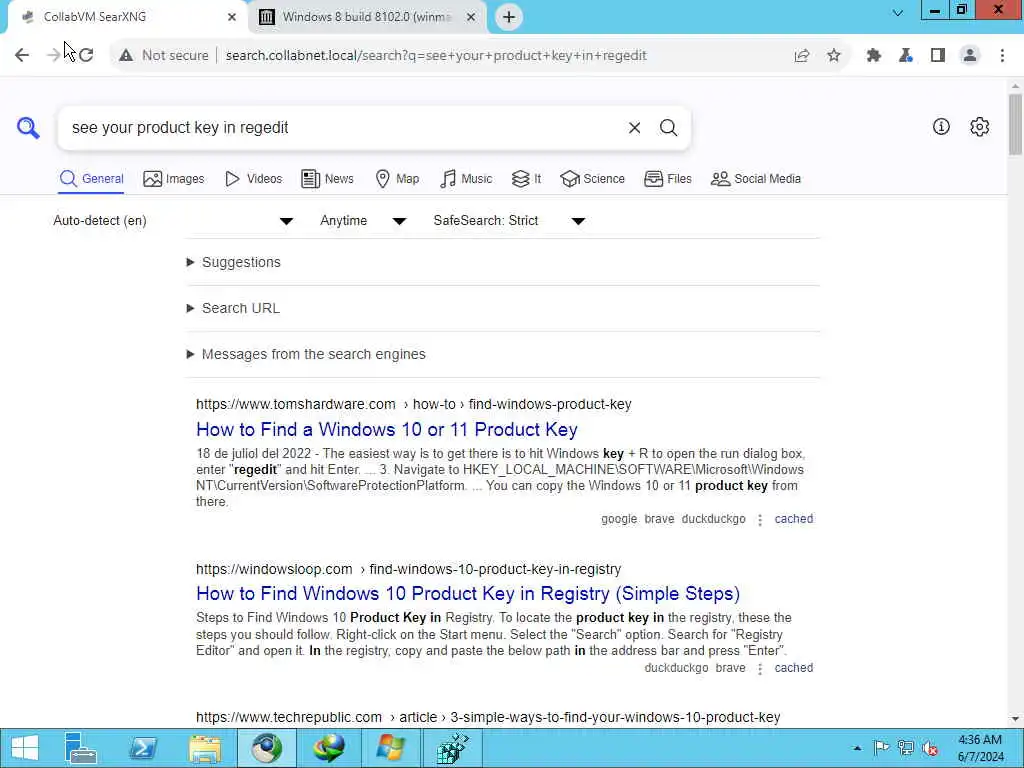Close the CollabVM SearXNG tab
1024x768 pixels.
coord(232,17)
